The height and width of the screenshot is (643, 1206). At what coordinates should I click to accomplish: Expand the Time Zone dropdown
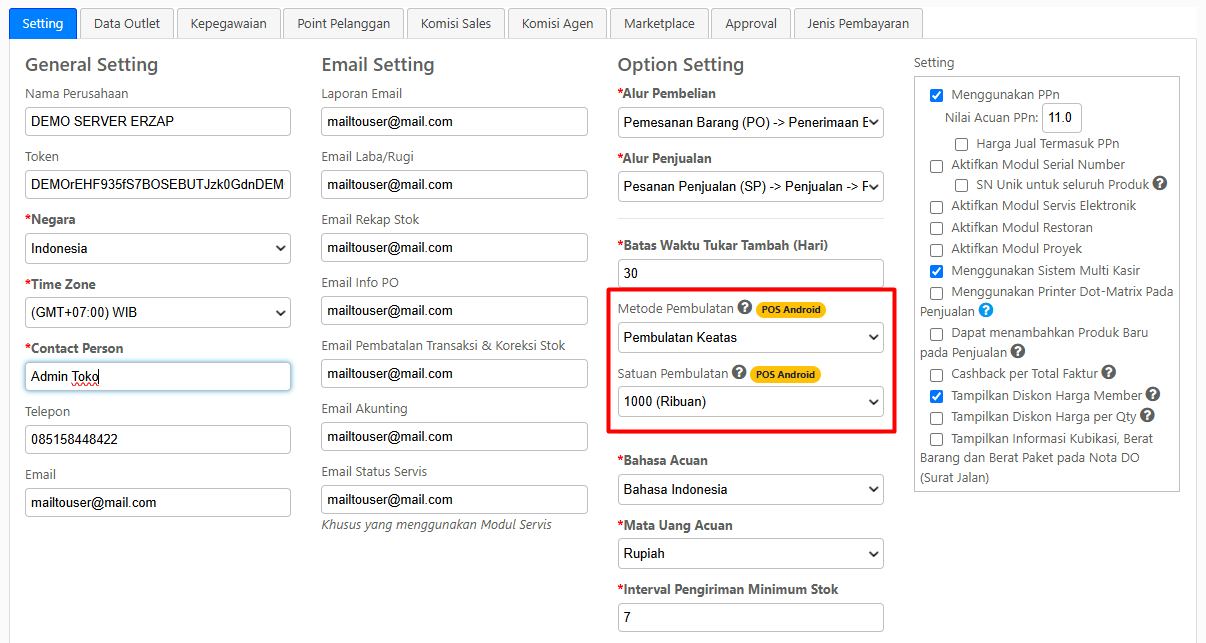[158, 313]
